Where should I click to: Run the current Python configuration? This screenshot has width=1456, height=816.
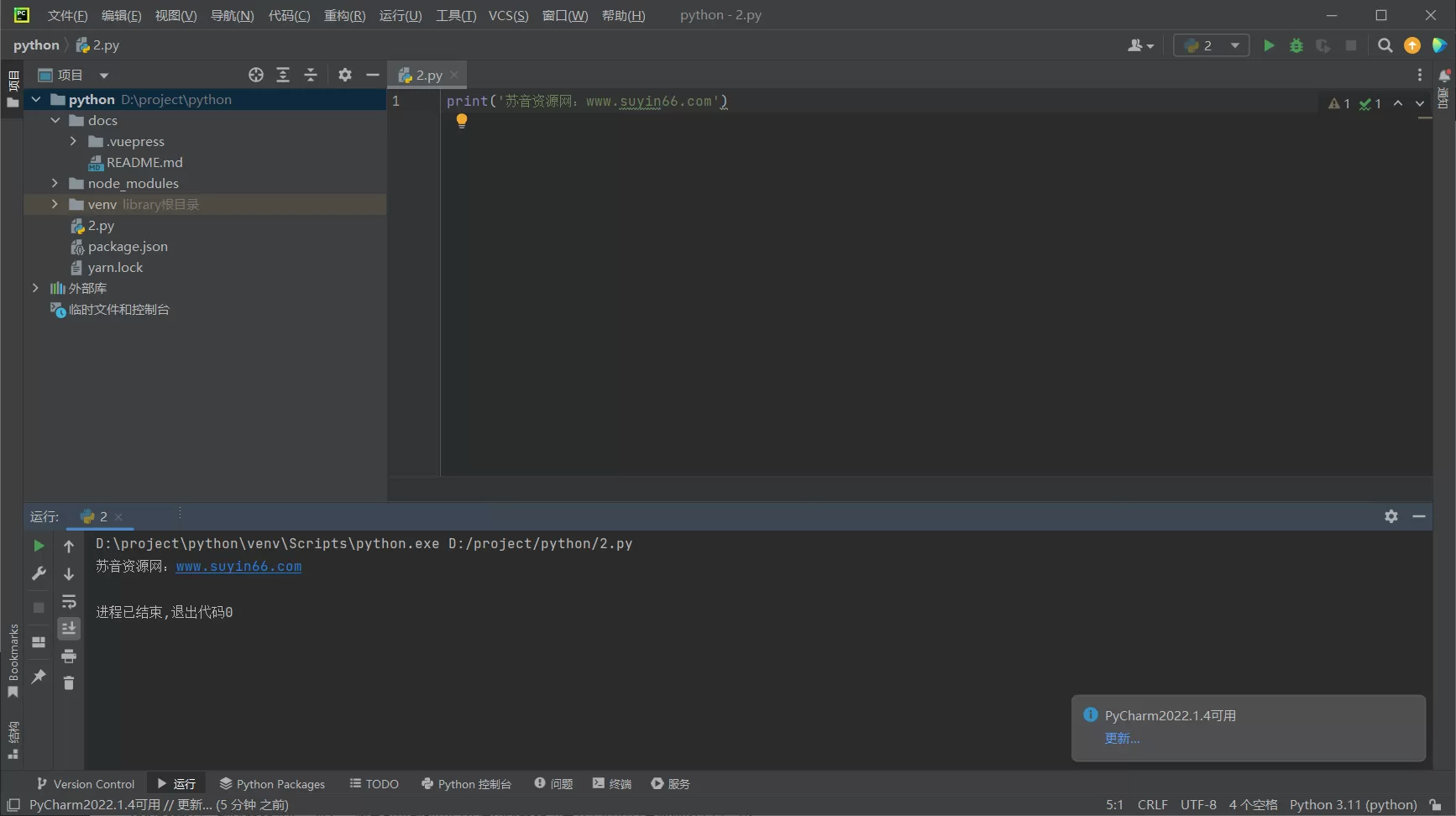(1269, 46)
